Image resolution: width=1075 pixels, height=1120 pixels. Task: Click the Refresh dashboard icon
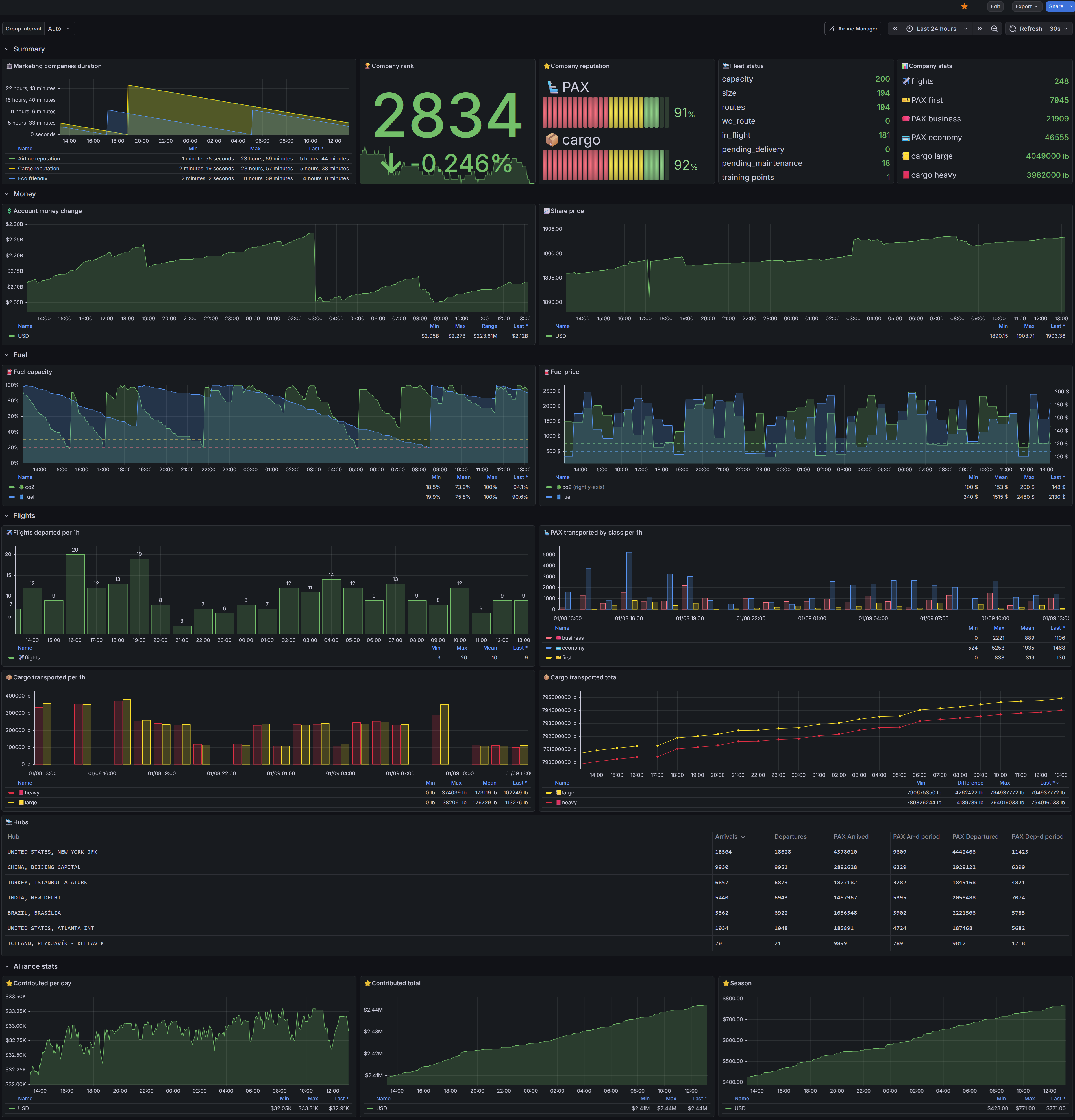click(1013, 29)
